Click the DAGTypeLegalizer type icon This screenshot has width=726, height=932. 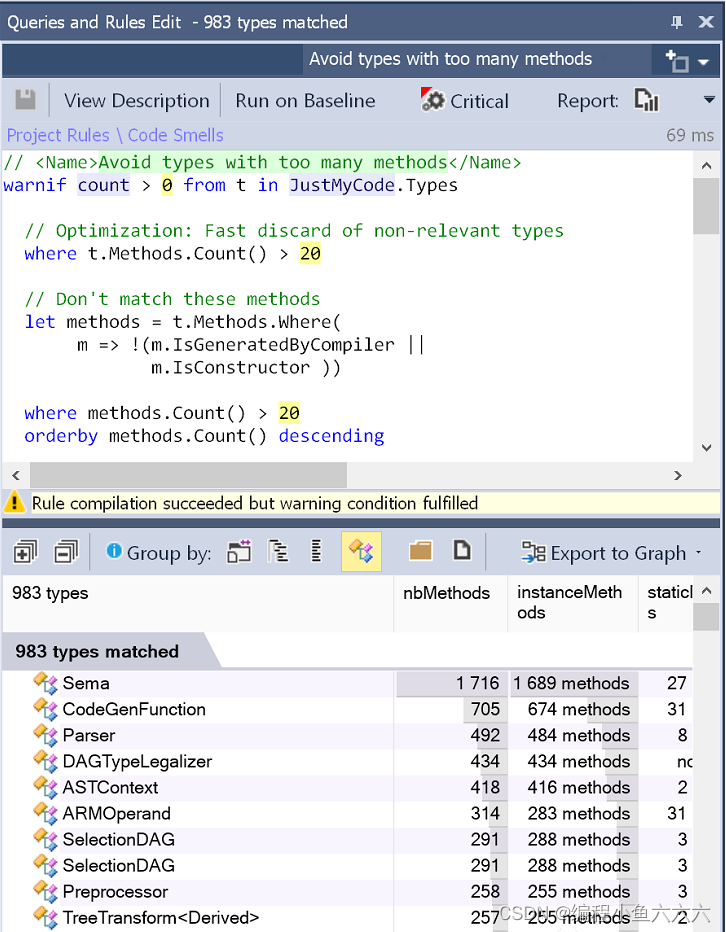point(45,761)
